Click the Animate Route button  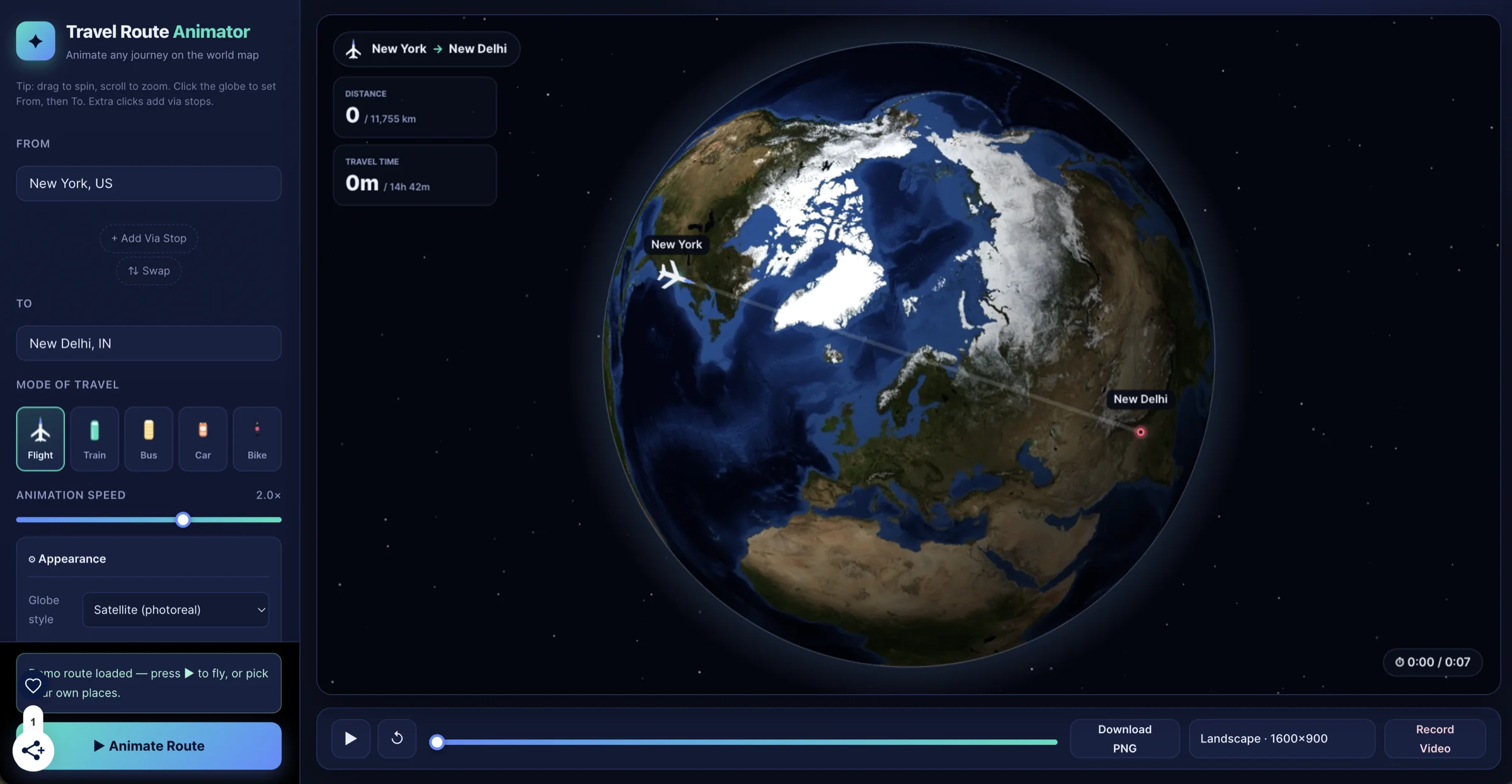[x=149, y=746]
